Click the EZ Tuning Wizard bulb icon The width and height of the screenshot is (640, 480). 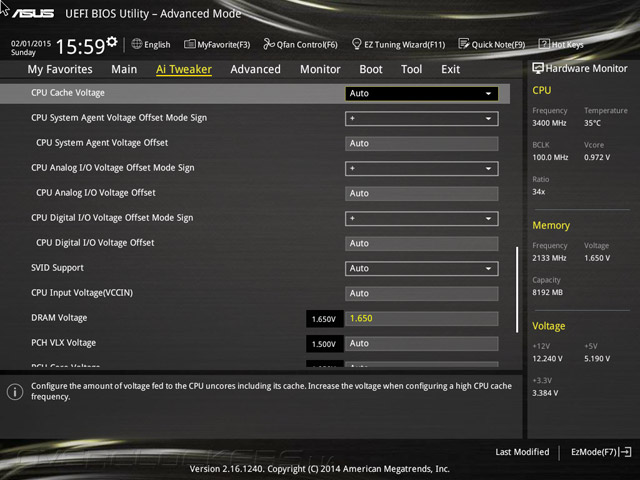pyautogui.click(x=356, y=44)
